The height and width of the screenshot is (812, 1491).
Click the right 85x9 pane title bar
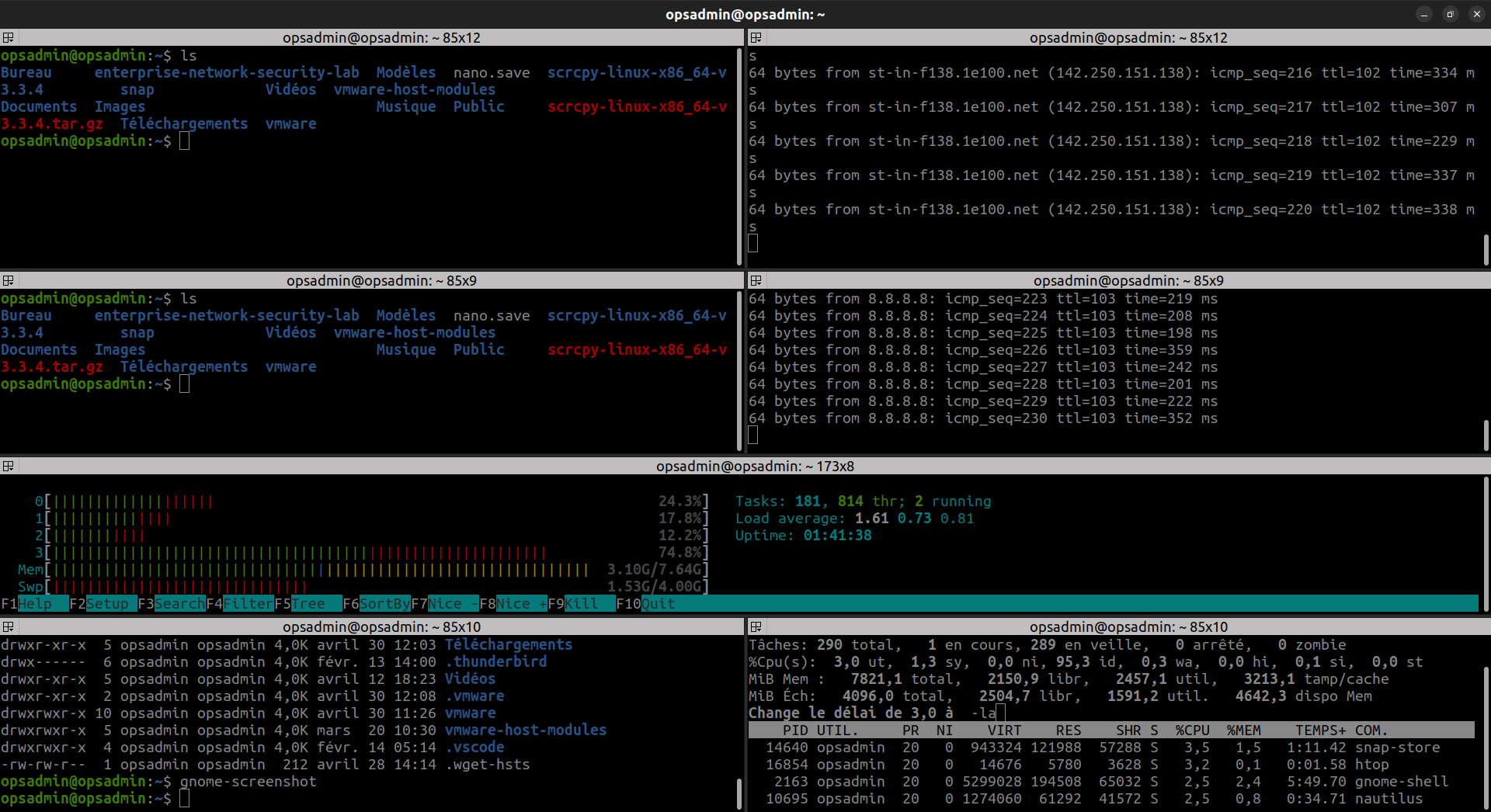[1118, 280]
